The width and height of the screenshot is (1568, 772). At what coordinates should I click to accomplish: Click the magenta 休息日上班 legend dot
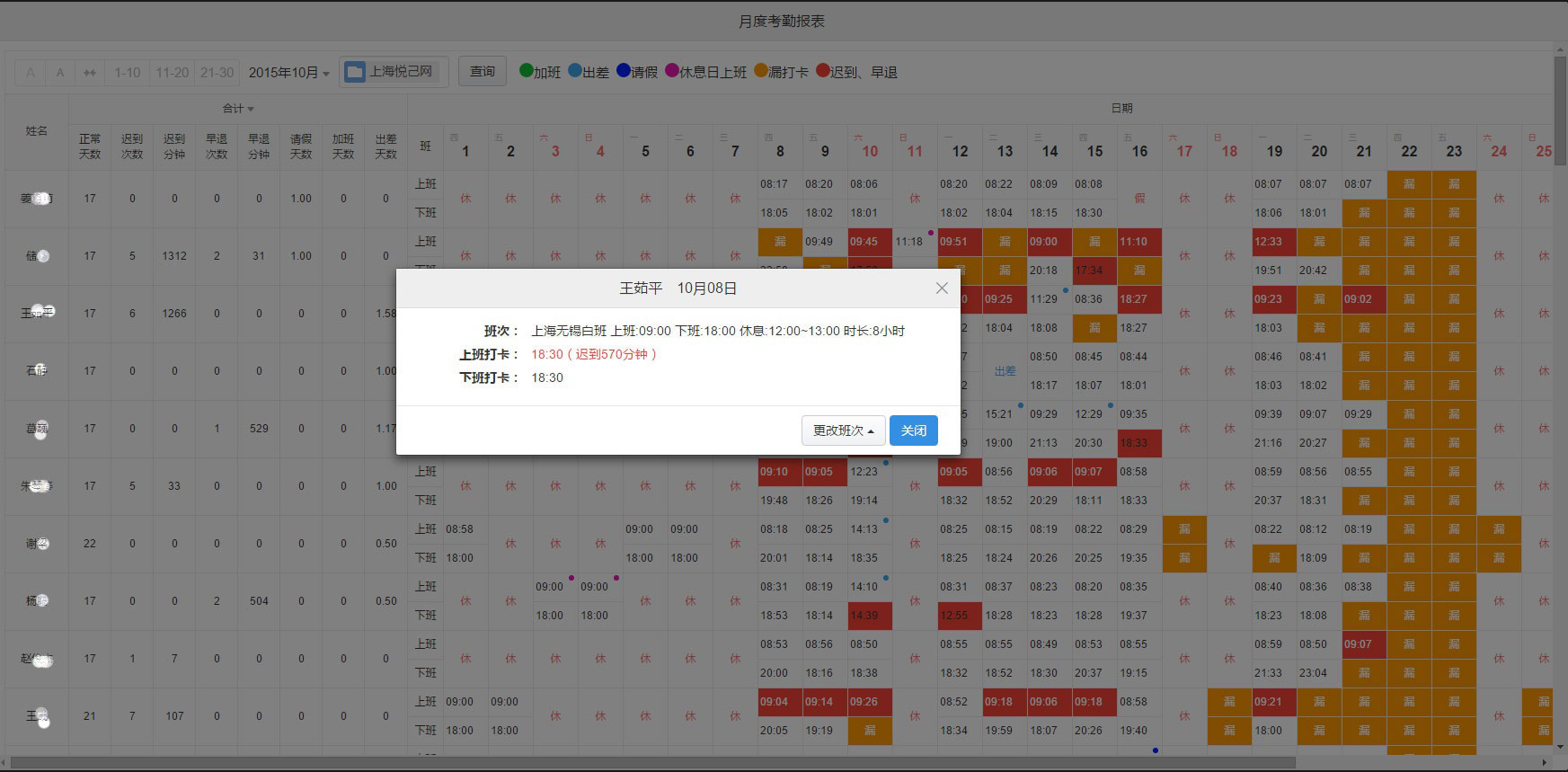click(x=672, y=70)
